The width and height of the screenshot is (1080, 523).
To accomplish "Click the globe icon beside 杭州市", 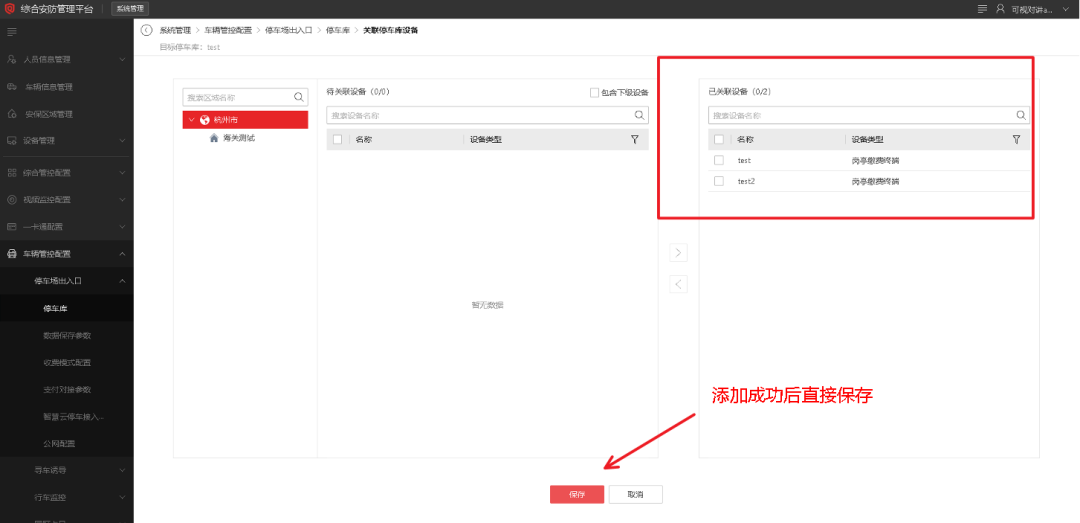I will pyautogui.click(x=205, y=120).
